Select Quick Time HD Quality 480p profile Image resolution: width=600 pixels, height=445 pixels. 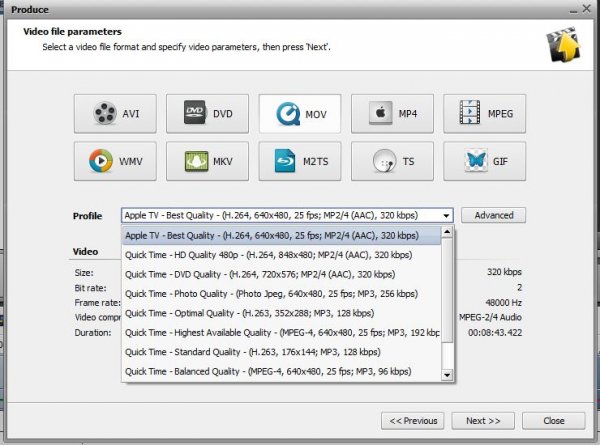point(281,255)
